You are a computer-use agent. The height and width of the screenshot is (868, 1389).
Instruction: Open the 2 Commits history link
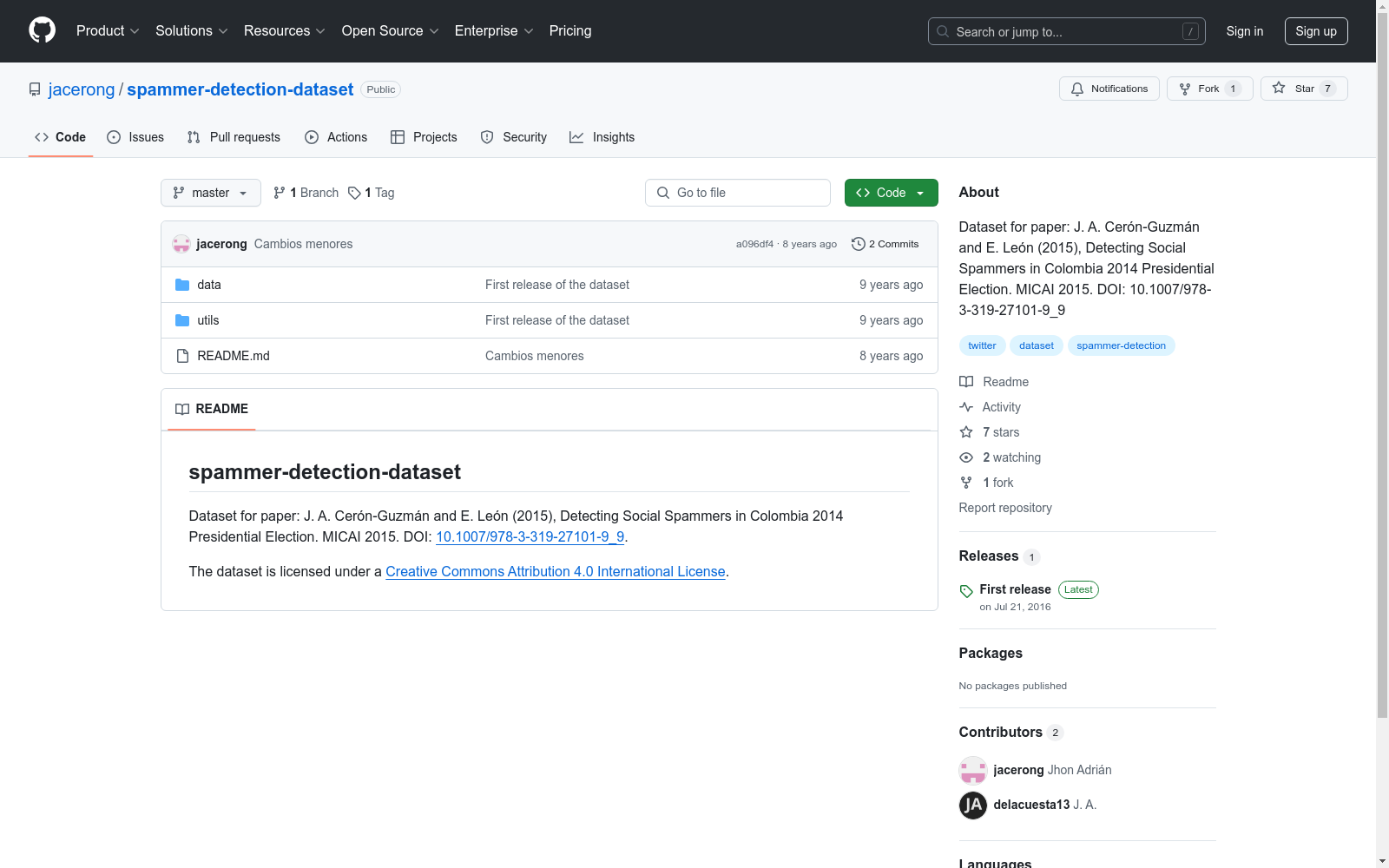pos(885,244)
